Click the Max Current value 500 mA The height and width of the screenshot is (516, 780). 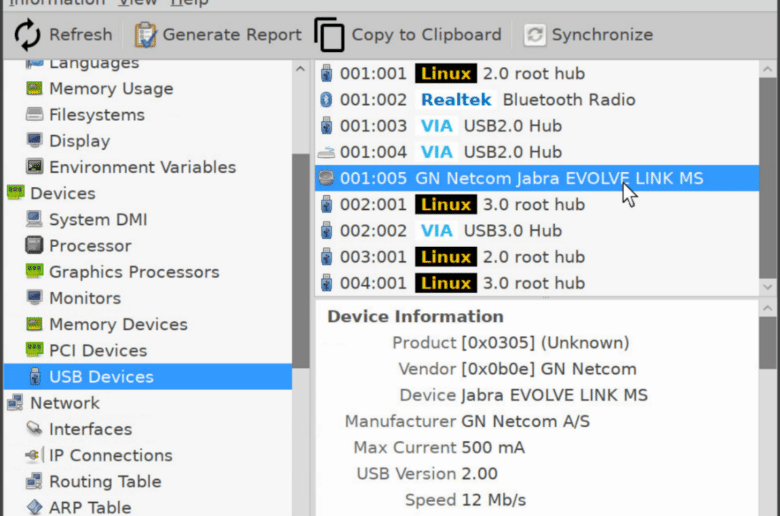pos(492,447)
